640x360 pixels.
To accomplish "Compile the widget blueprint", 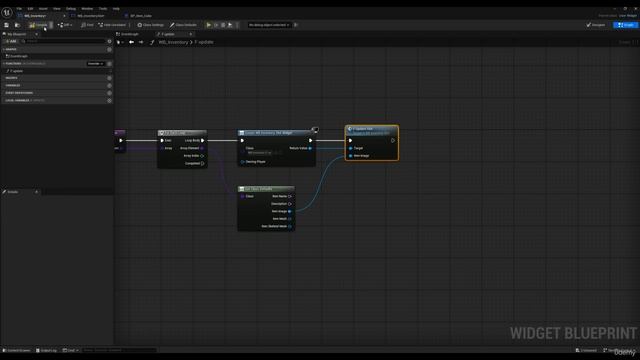I will [x=38, y=25].
